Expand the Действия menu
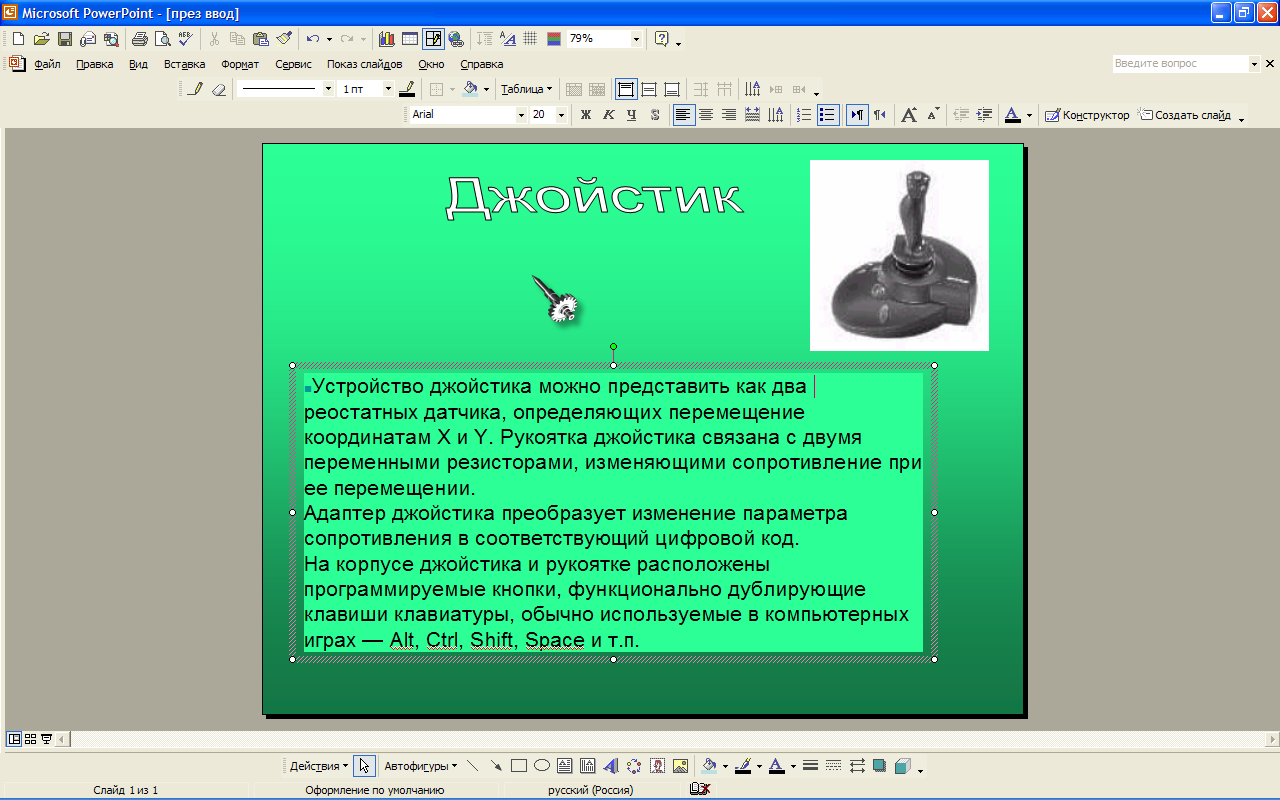The height and width of the screenshot is (800, 1280). coord(319,766)
